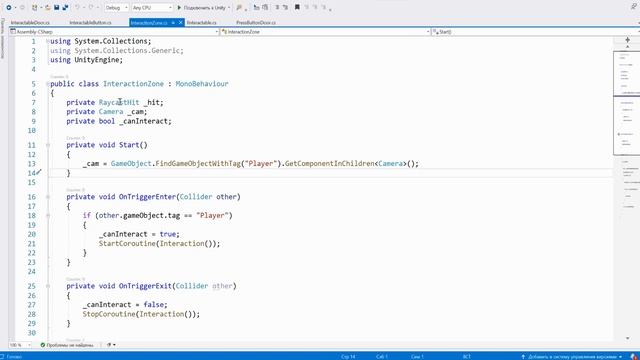
Task: Click the references CodeLens above line 5
Action: click(59, 77)
